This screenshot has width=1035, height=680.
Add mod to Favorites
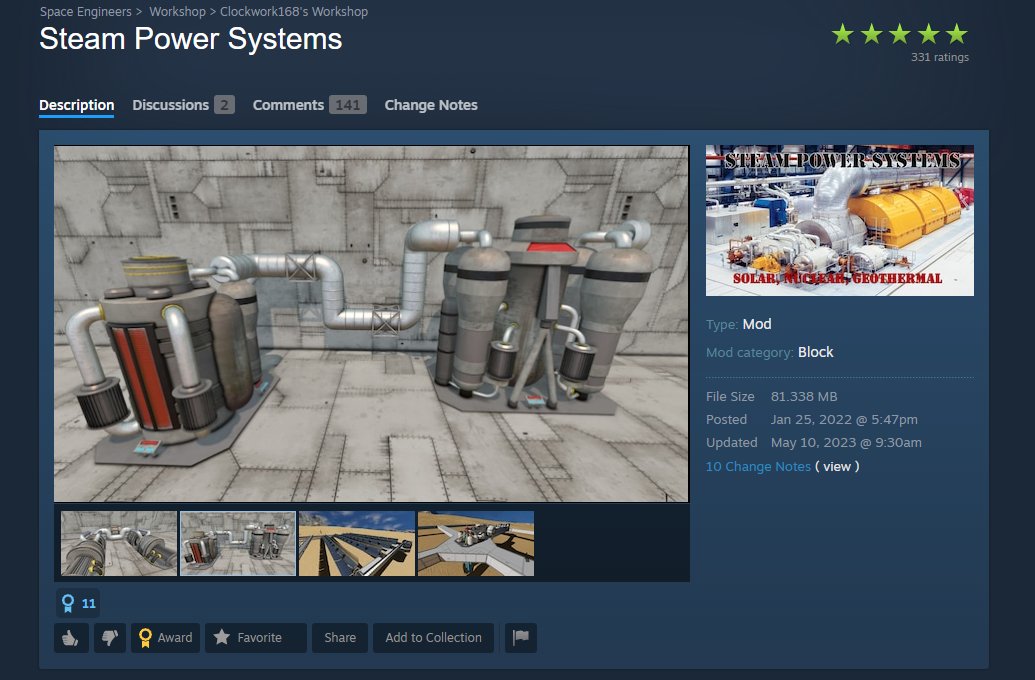(255, 638)
